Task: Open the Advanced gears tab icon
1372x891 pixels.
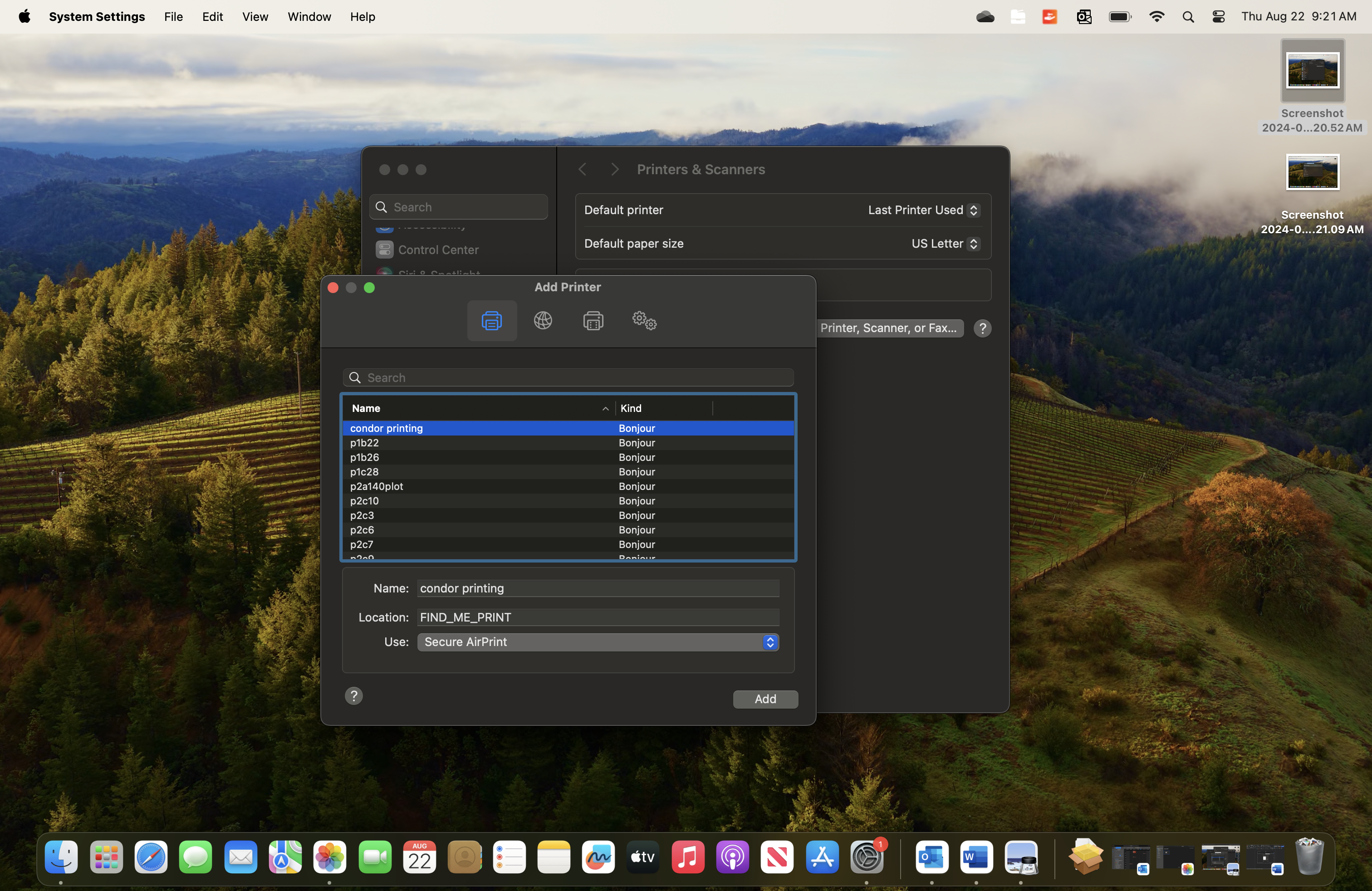Action: 645,320
